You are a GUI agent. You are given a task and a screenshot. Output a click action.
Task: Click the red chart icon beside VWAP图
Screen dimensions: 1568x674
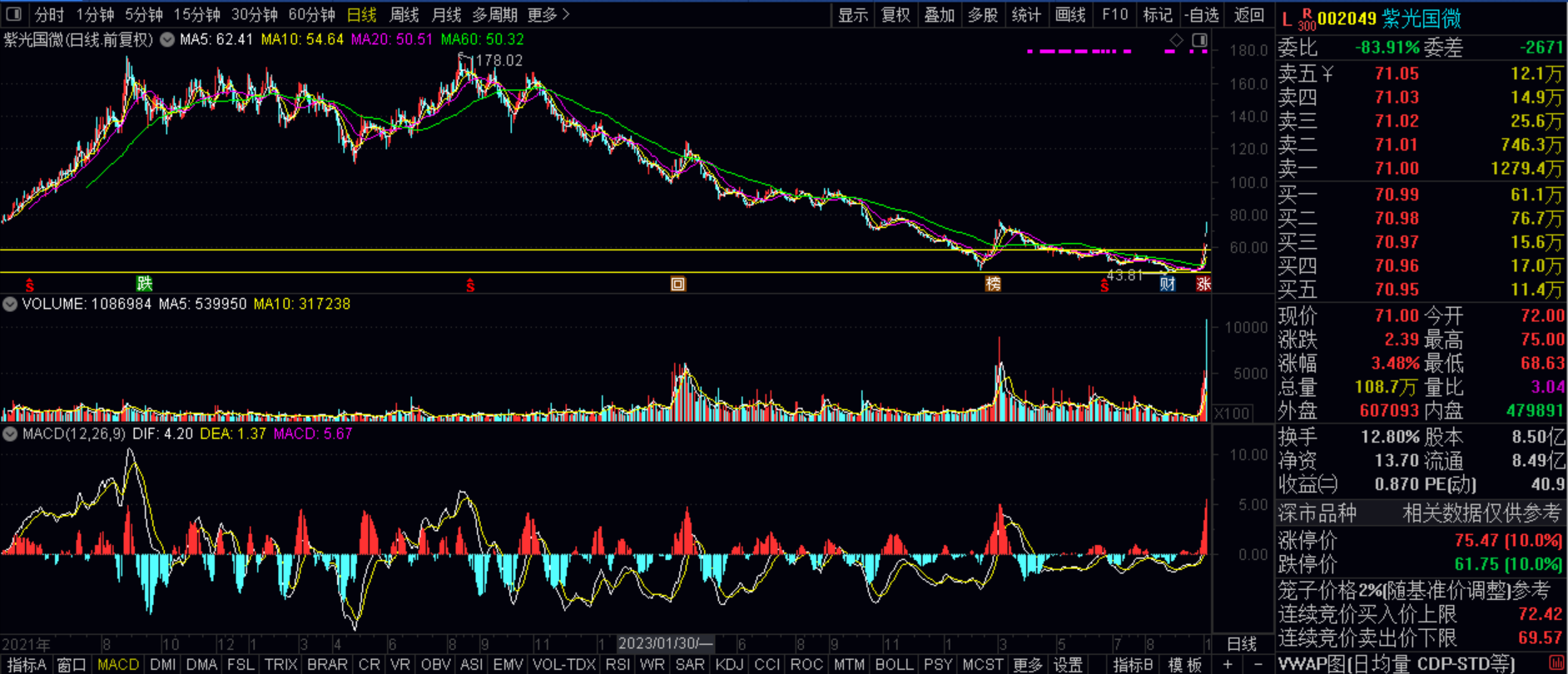1555,663
